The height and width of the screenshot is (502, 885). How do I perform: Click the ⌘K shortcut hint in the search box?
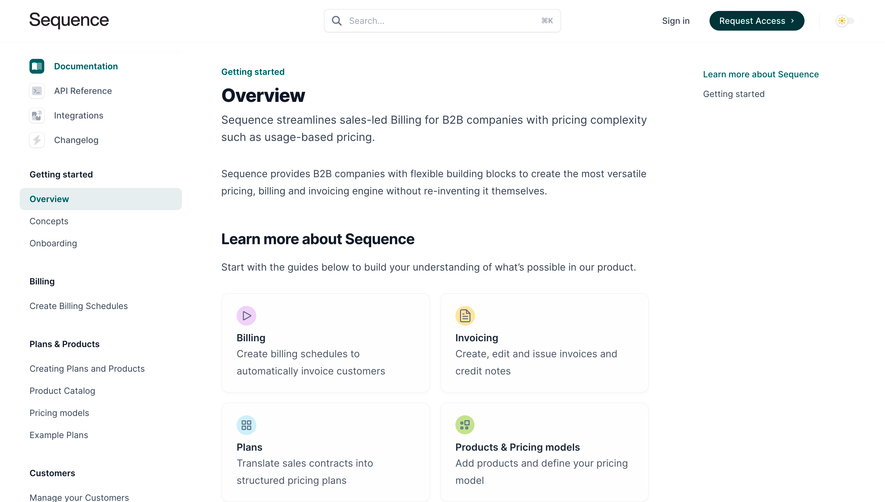(x=547, y=20)
